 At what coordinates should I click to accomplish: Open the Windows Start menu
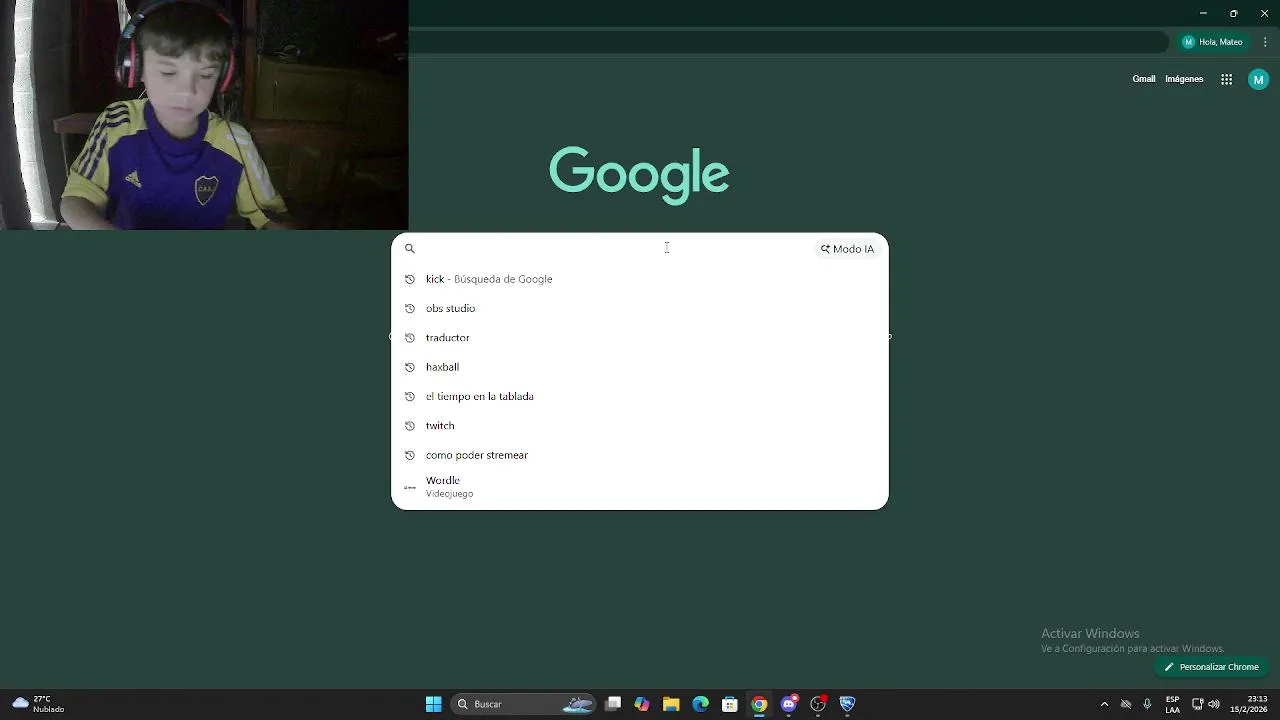433,704
